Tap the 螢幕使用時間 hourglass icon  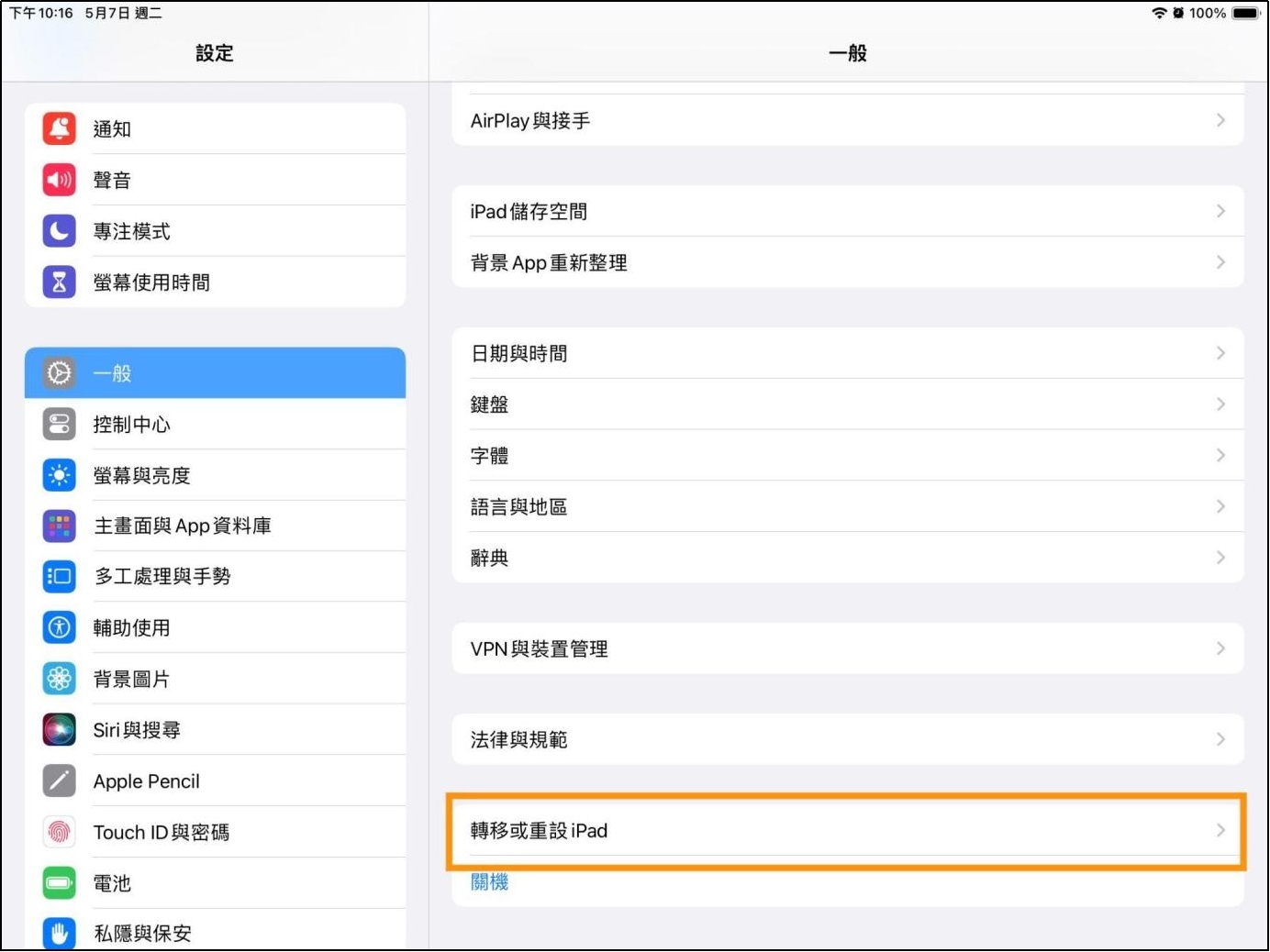60,282
